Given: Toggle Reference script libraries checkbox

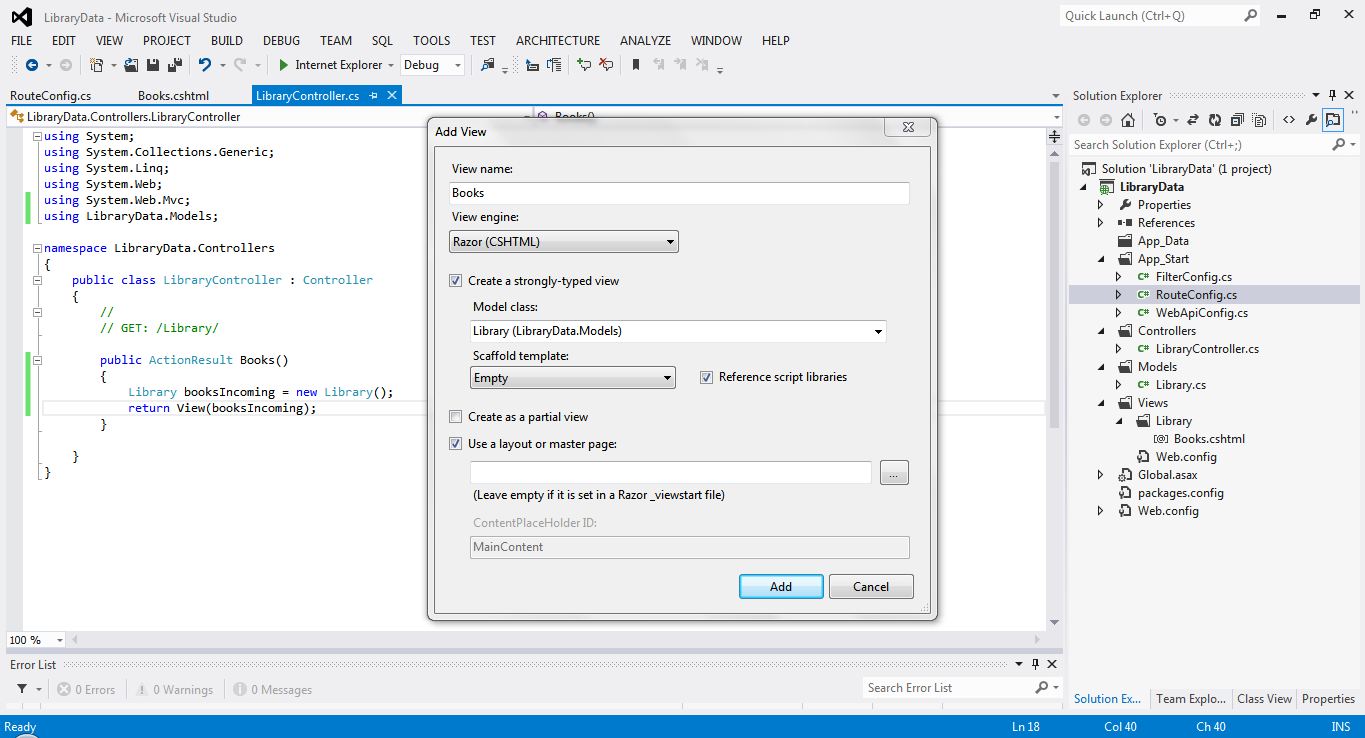Looking at the screenshot, I should [x=707, y=377].
